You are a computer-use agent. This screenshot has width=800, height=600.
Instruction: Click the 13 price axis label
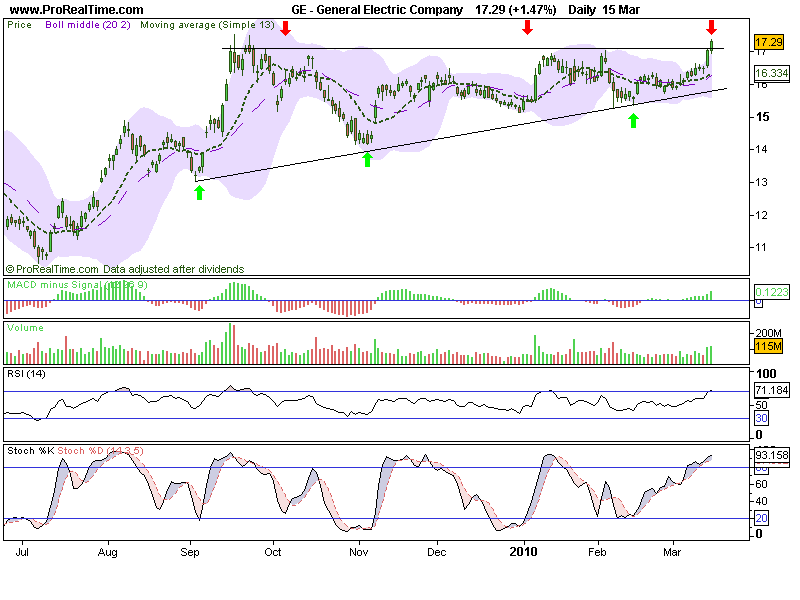pyautogui.click(x=761, y=182)
